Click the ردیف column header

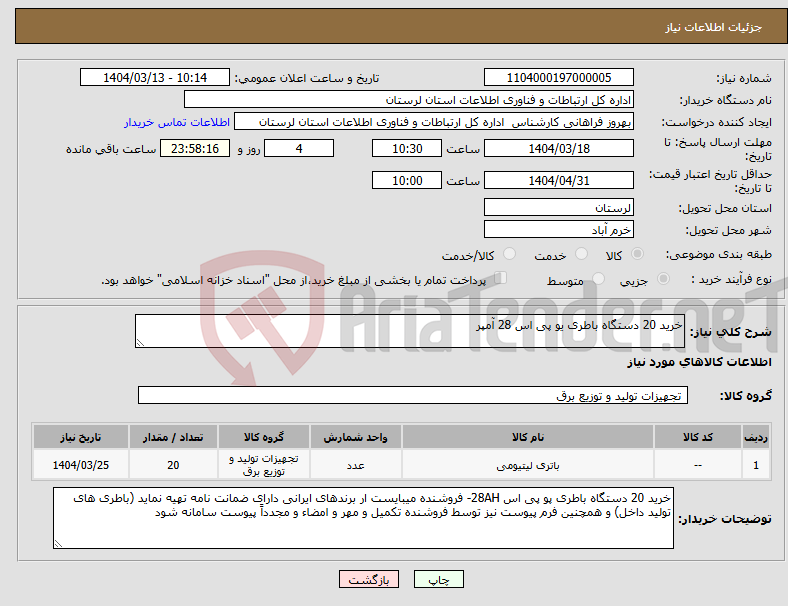click(755, 437)
